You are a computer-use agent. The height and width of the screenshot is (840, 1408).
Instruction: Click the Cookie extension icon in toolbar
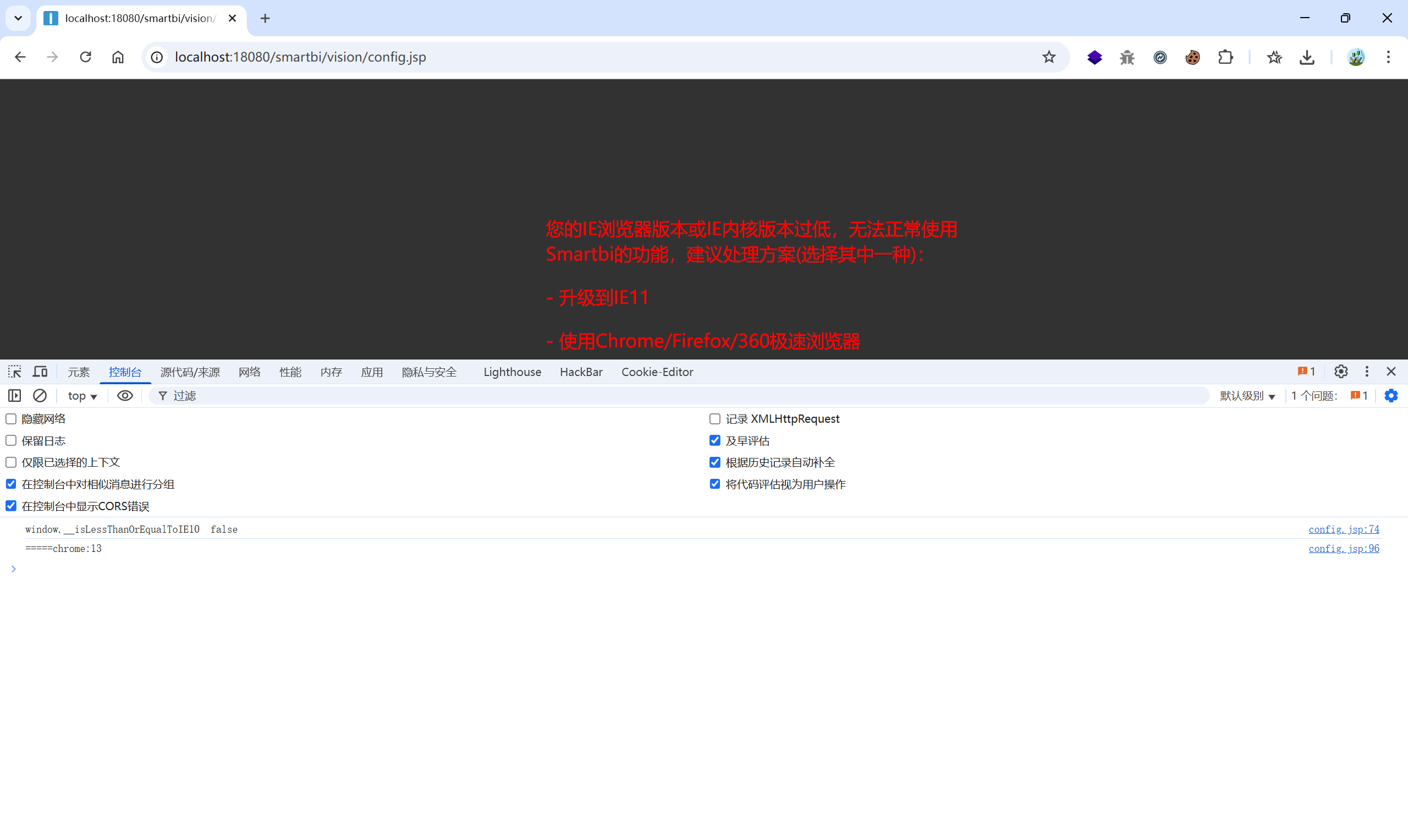[1192, 57]
